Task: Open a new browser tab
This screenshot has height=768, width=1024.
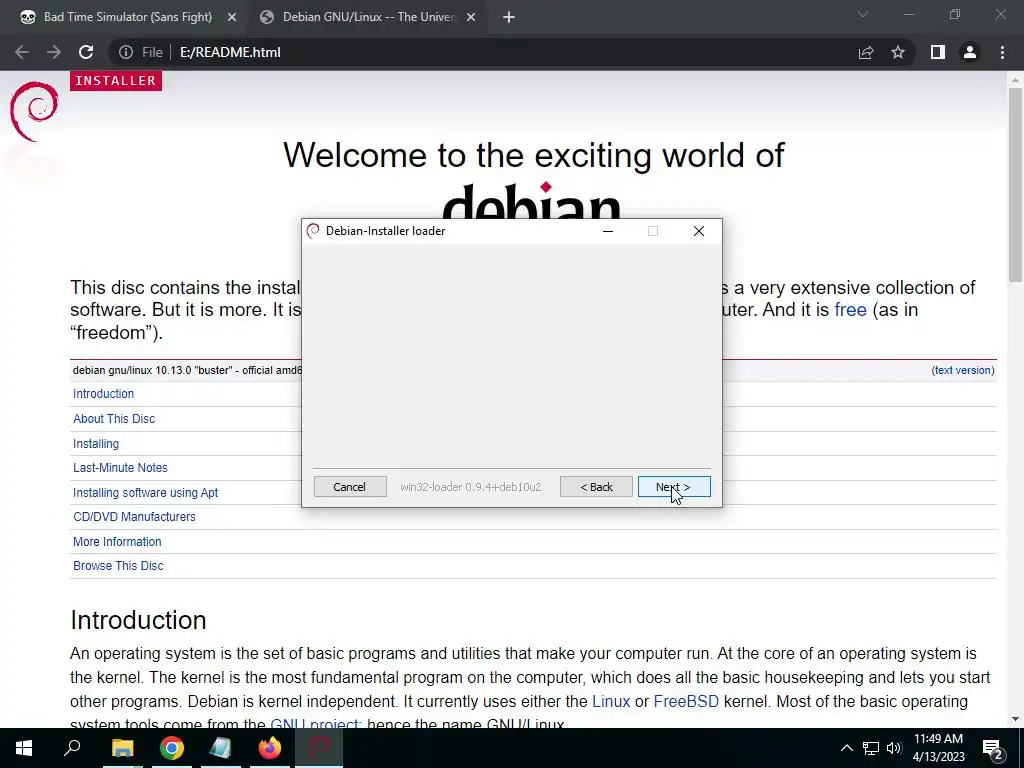Action: [509, 17]
